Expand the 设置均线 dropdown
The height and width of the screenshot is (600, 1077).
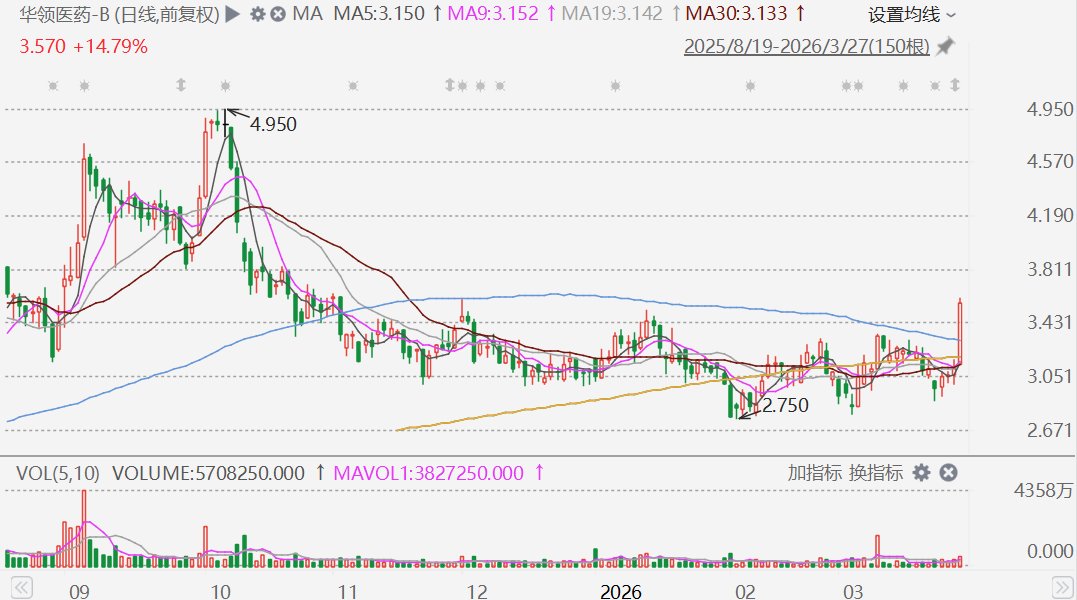911,15
